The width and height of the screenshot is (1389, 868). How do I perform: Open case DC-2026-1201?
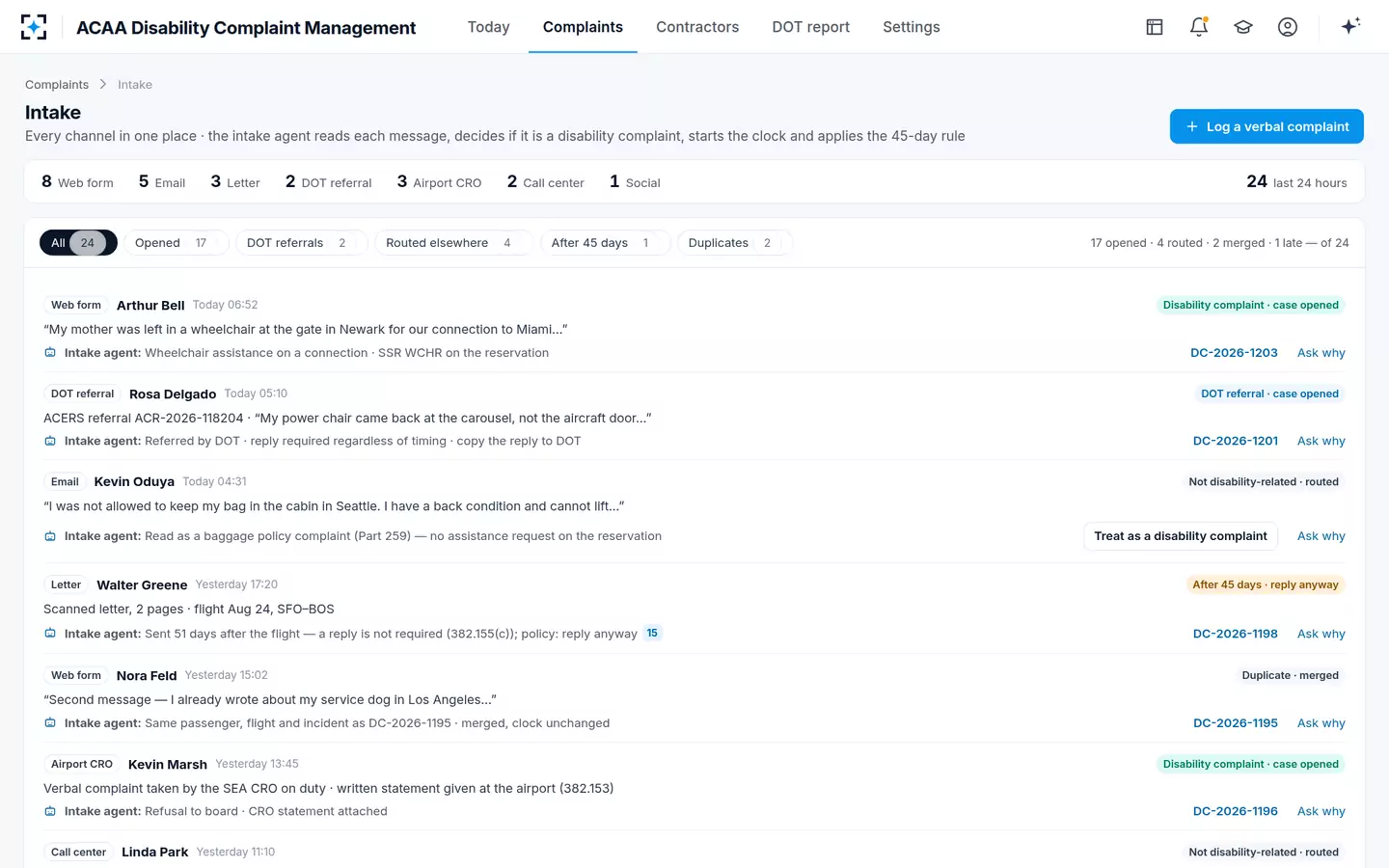pos(1236,441)
